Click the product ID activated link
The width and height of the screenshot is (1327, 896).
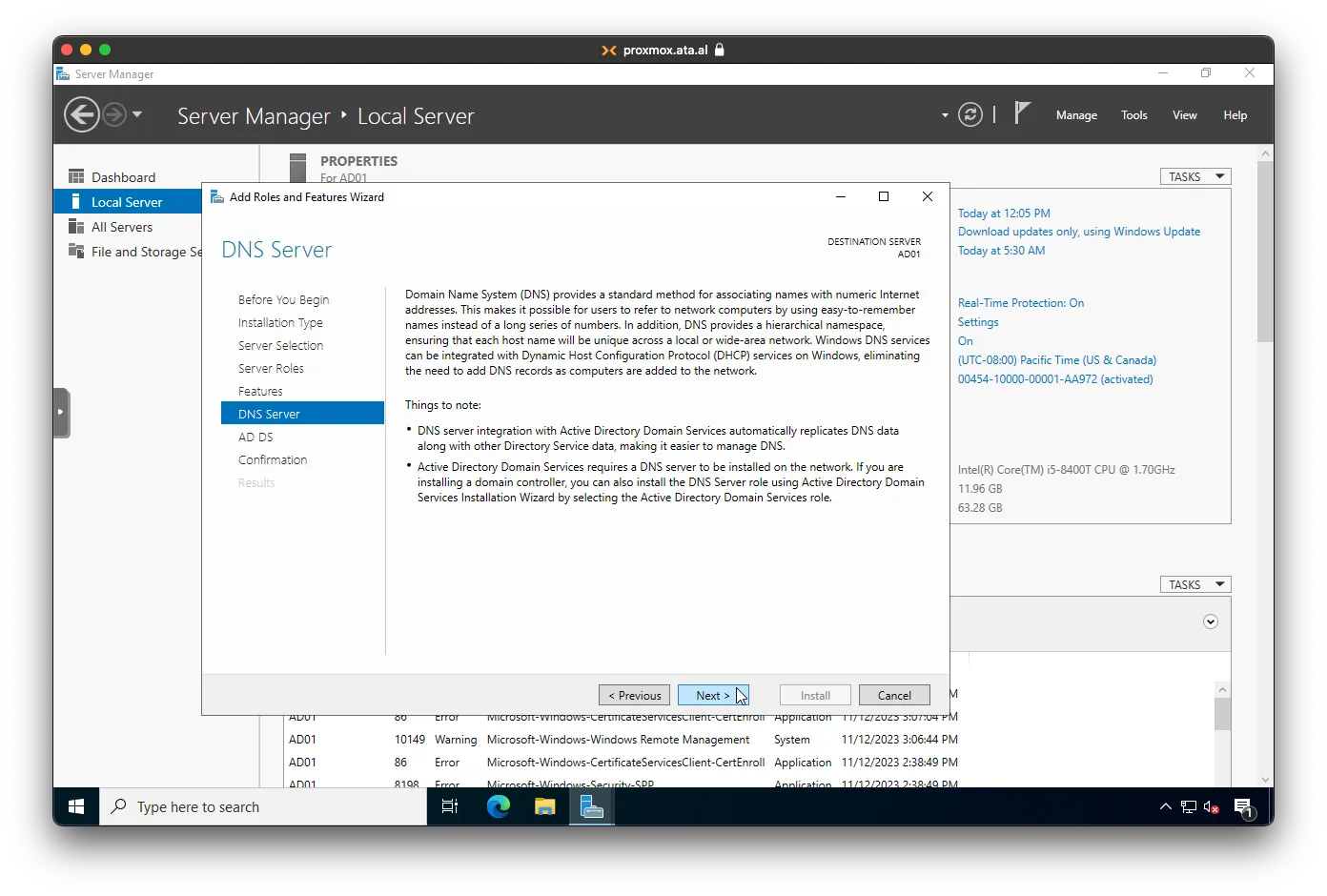(1055, 379)
